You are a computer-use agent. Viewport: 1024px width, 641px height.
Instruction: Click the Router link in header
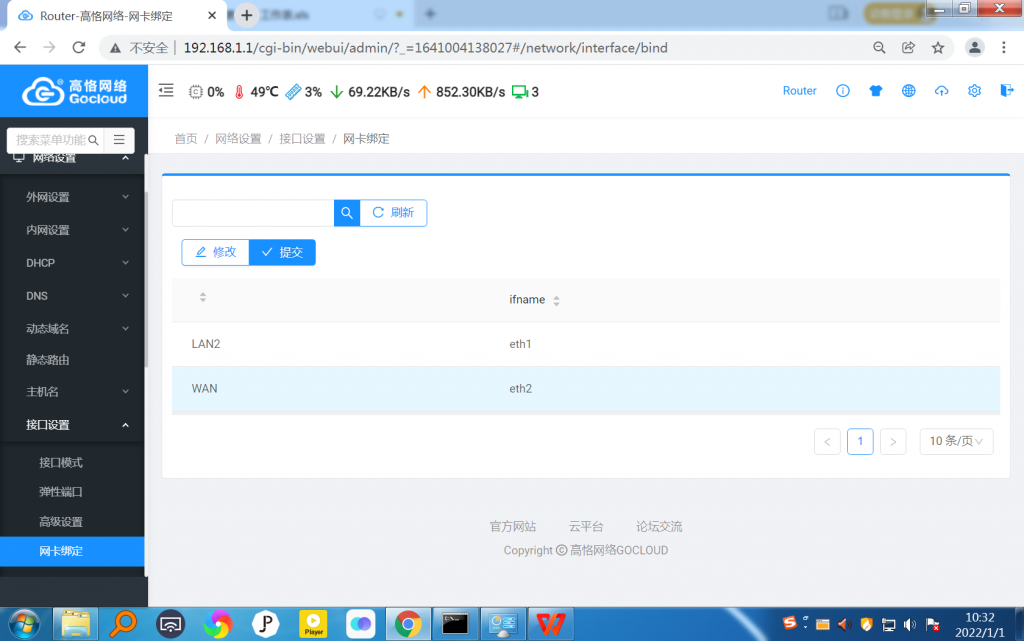(799, 91)
